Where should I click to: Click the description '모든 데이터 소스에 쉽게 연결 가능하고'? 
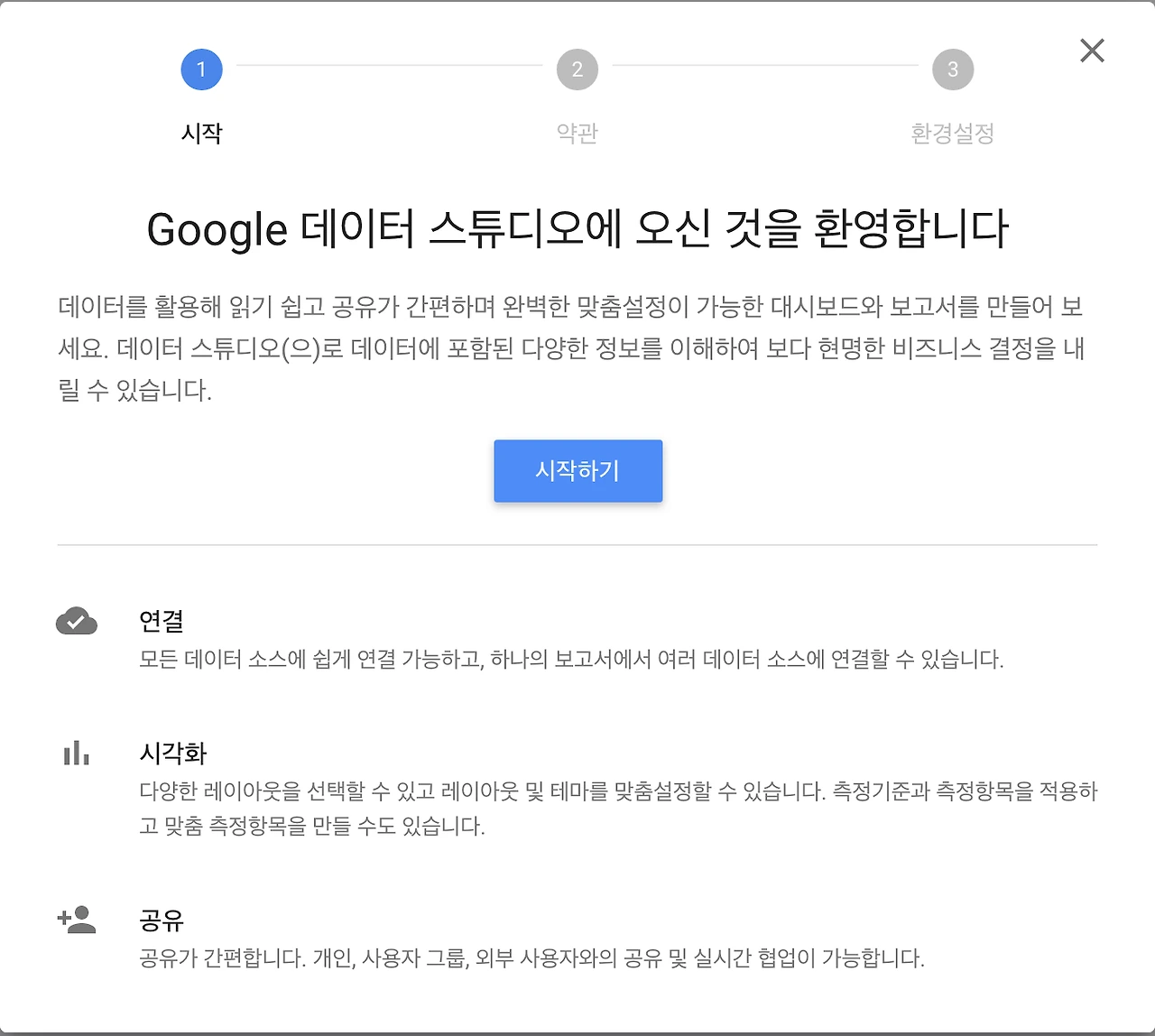point(571,660)
